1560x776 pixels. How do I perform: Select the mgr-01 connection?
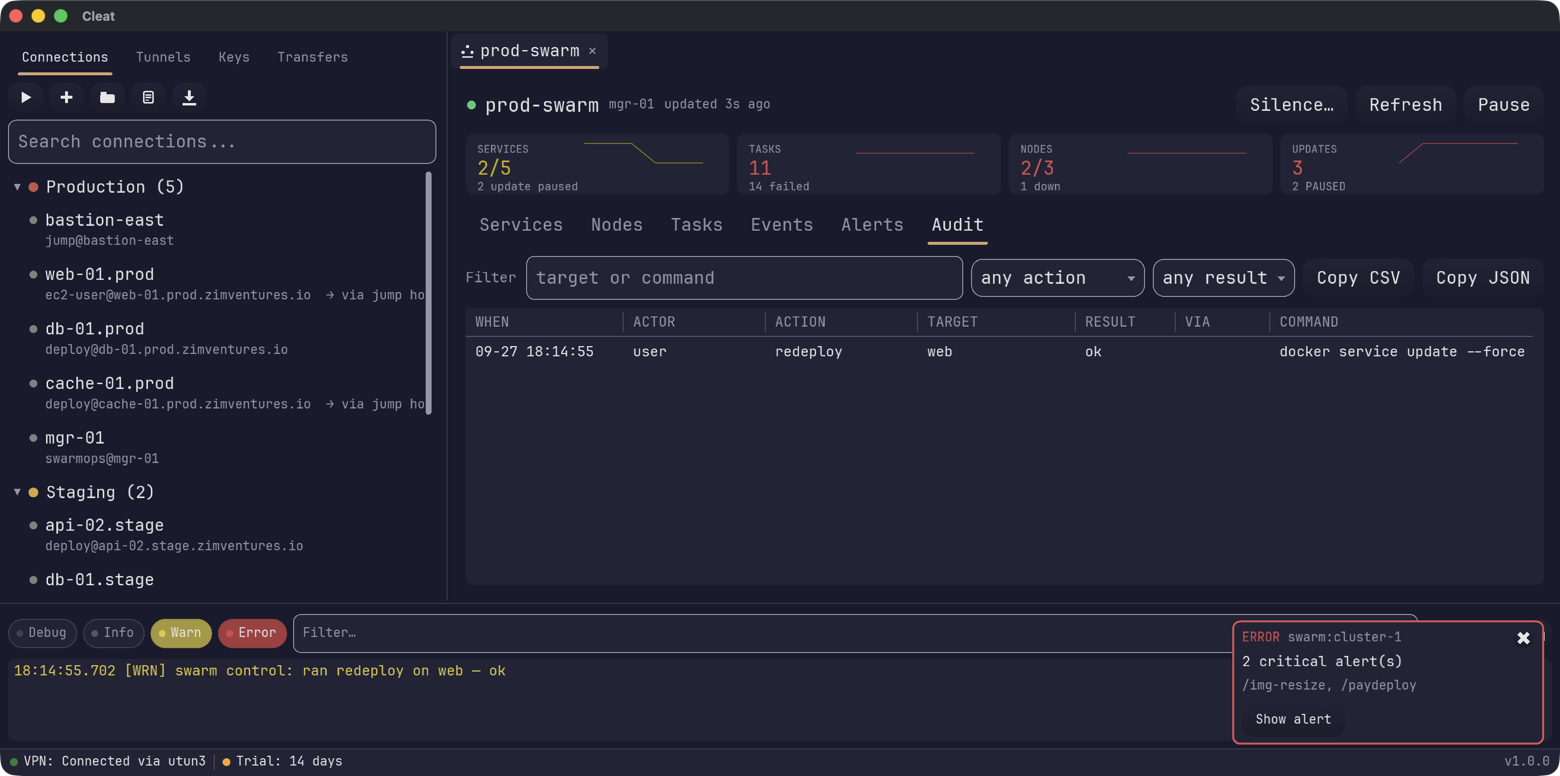coord(222,447)
